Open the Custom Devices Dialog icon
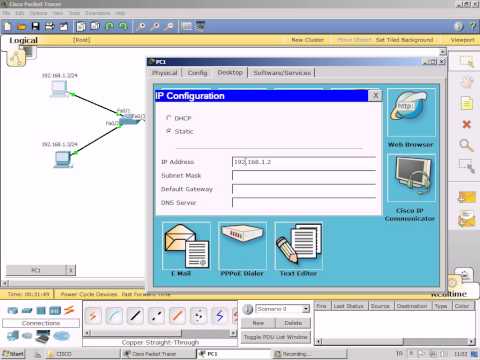 click(x=200, y=26)
